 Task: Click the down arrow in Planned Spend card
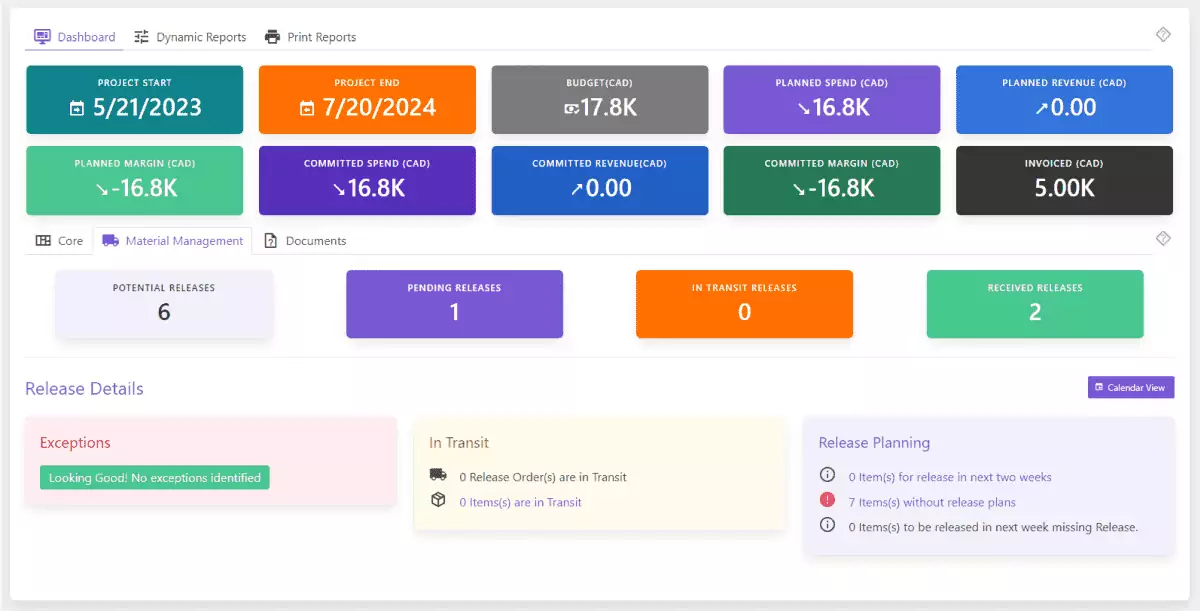click(803, 108)
